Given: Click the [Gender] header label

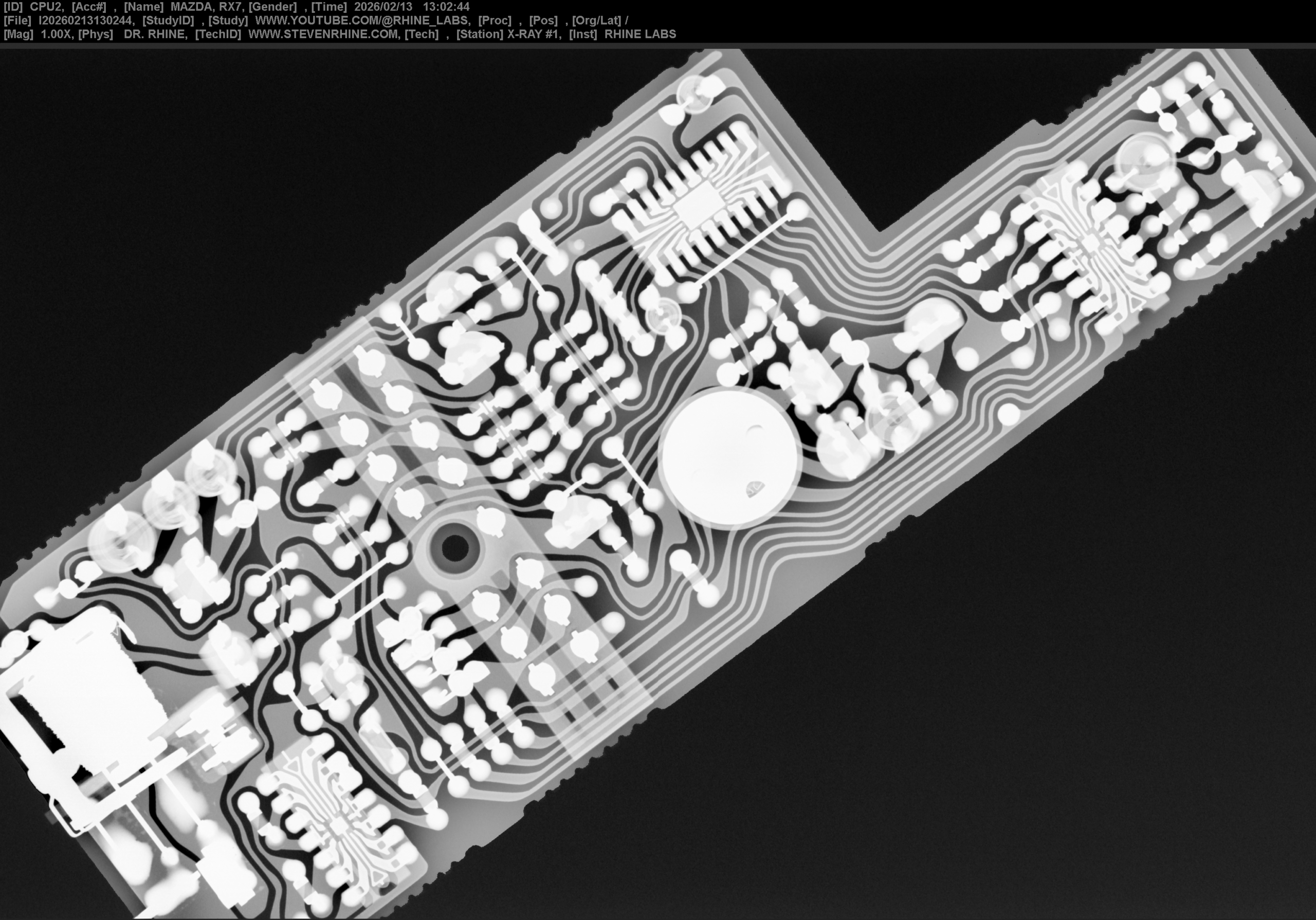Looking at the screenshot, I should tap(272, 7).
